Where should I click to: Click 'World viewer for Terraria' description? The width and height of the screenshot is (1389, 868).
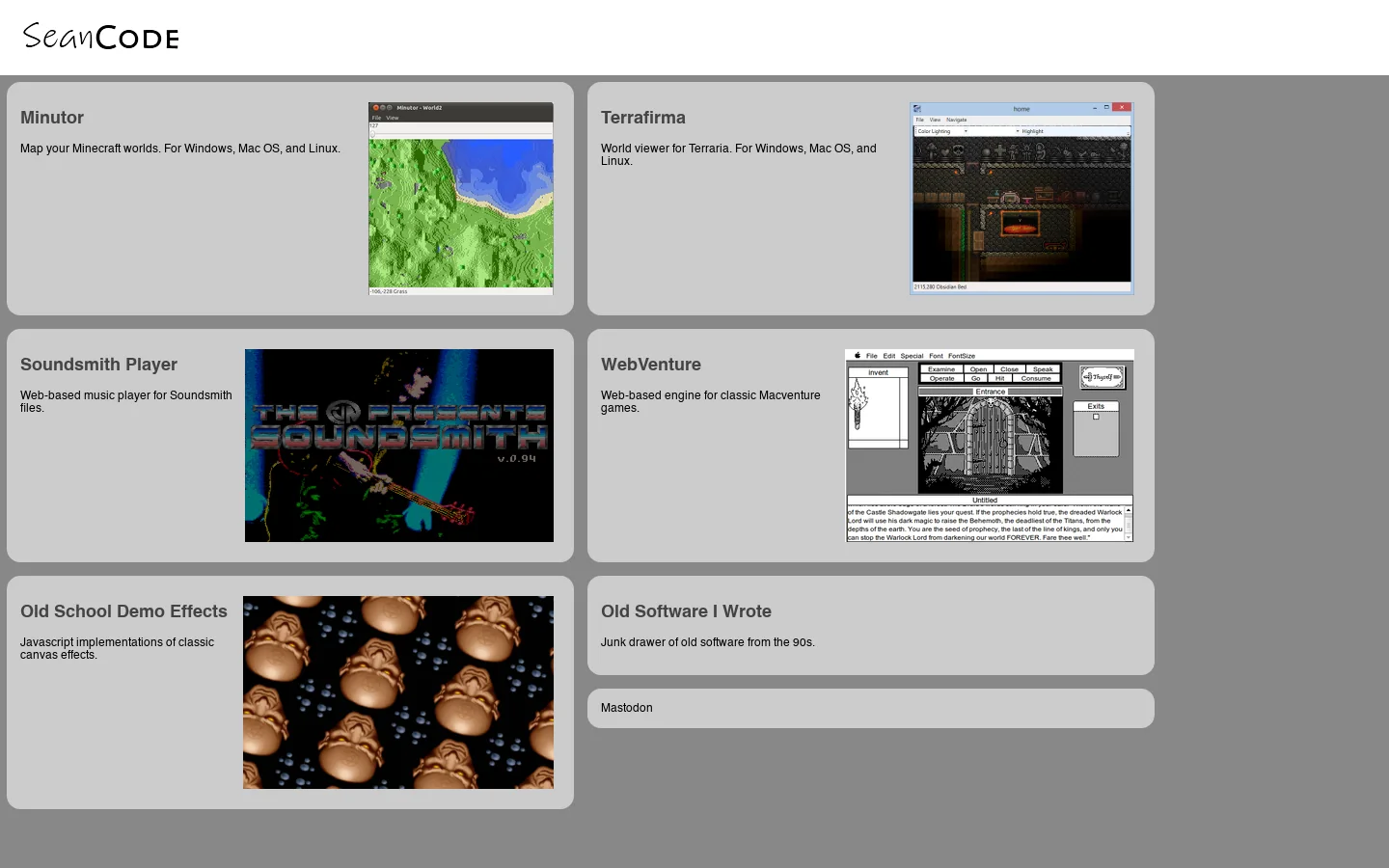pos(739,154)
